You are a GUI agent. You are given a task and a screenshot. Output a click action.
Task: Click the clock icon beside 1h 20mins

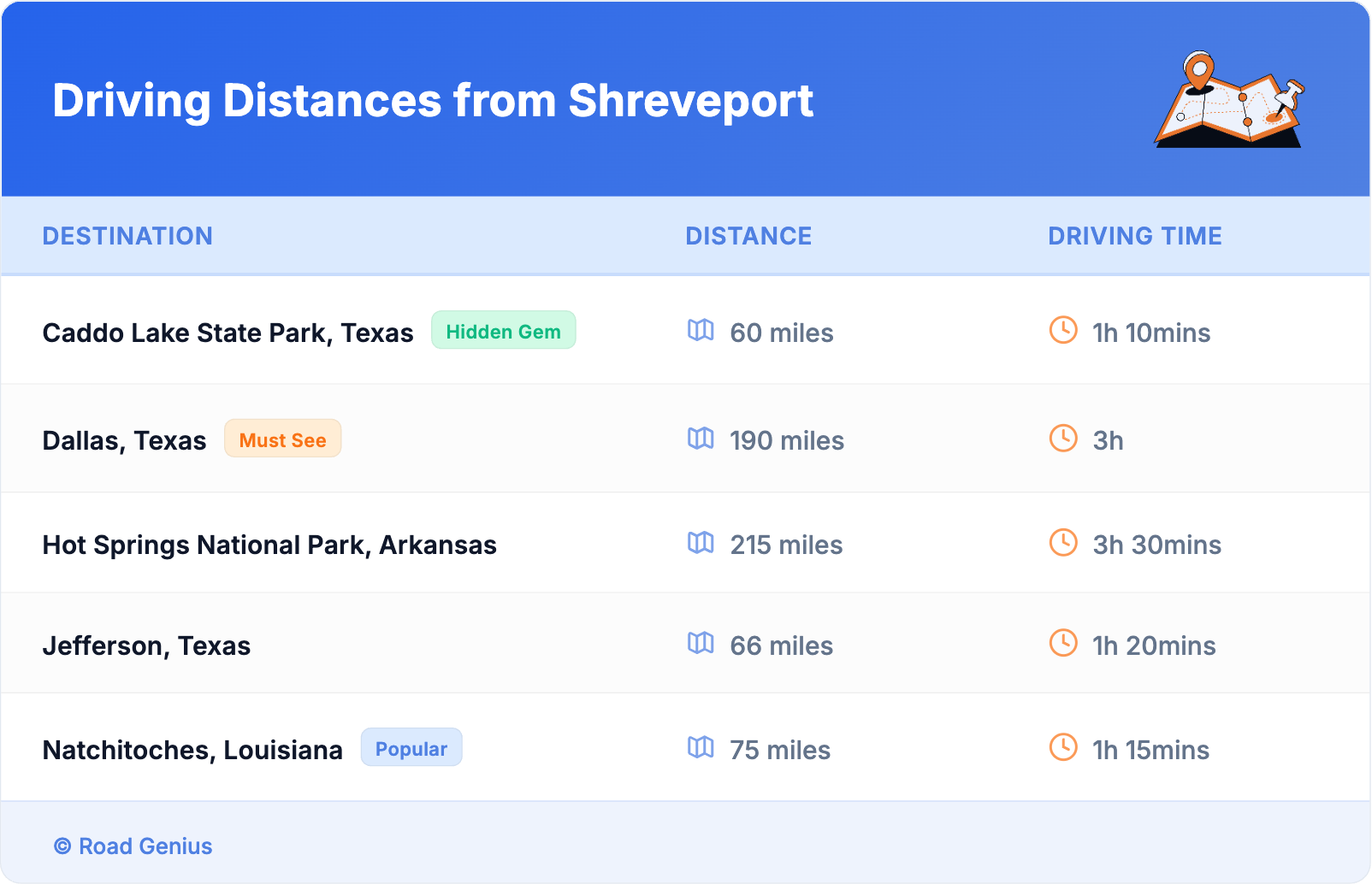coord(1063,644)
